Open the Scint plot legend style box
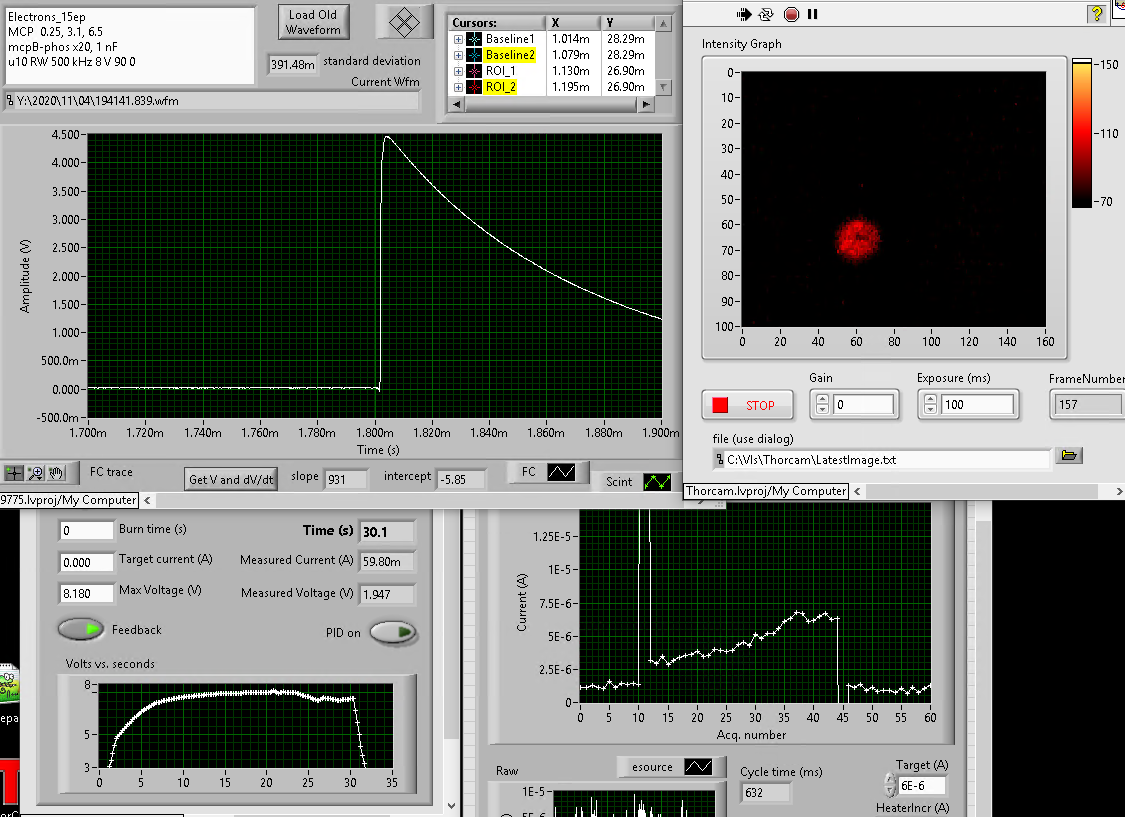Viewport: 1125px width, 817px height. 657,482
